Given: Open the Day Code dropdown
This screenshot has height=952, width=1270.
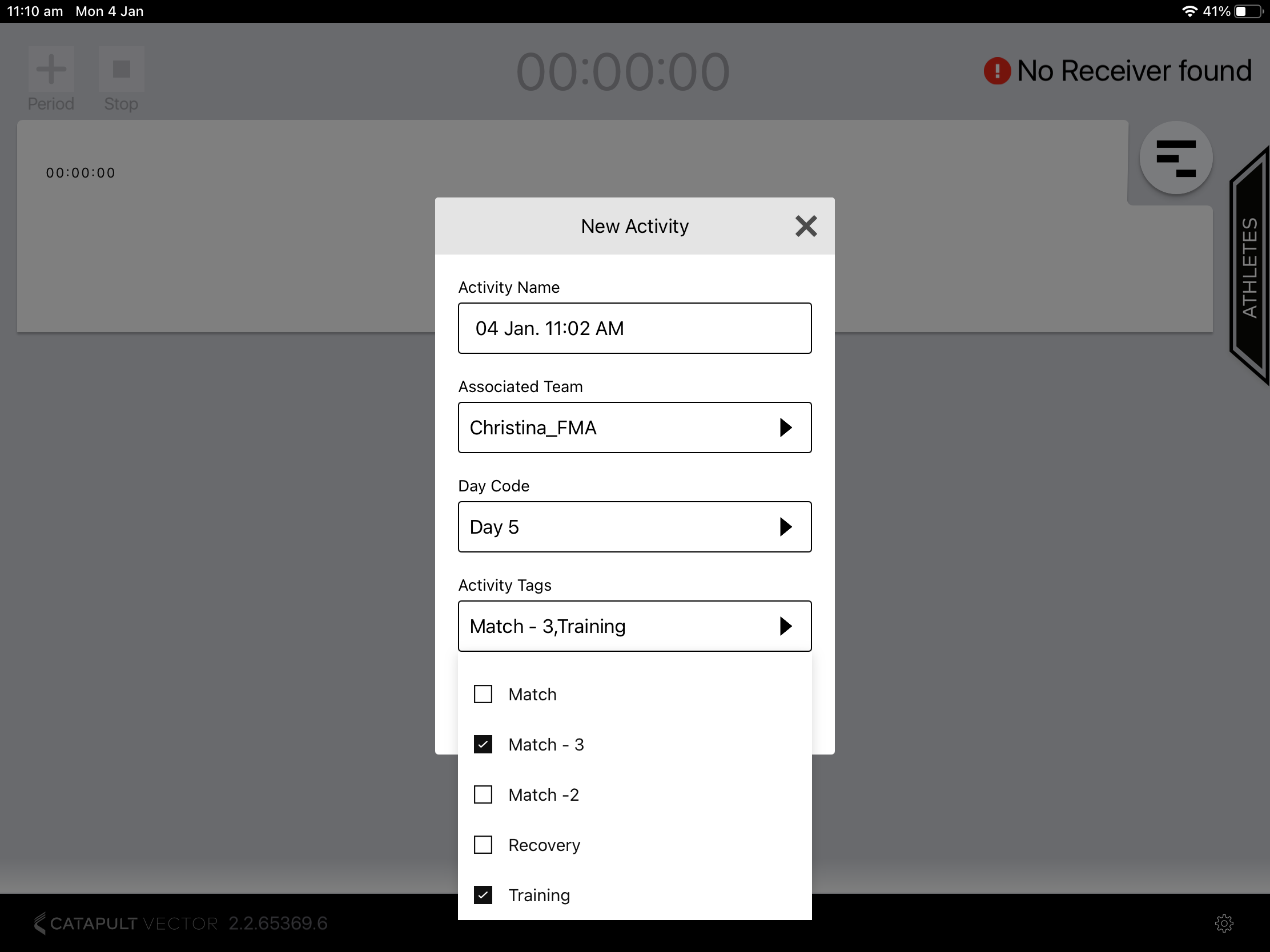Looking at the screenshot, I should [634, 527].
